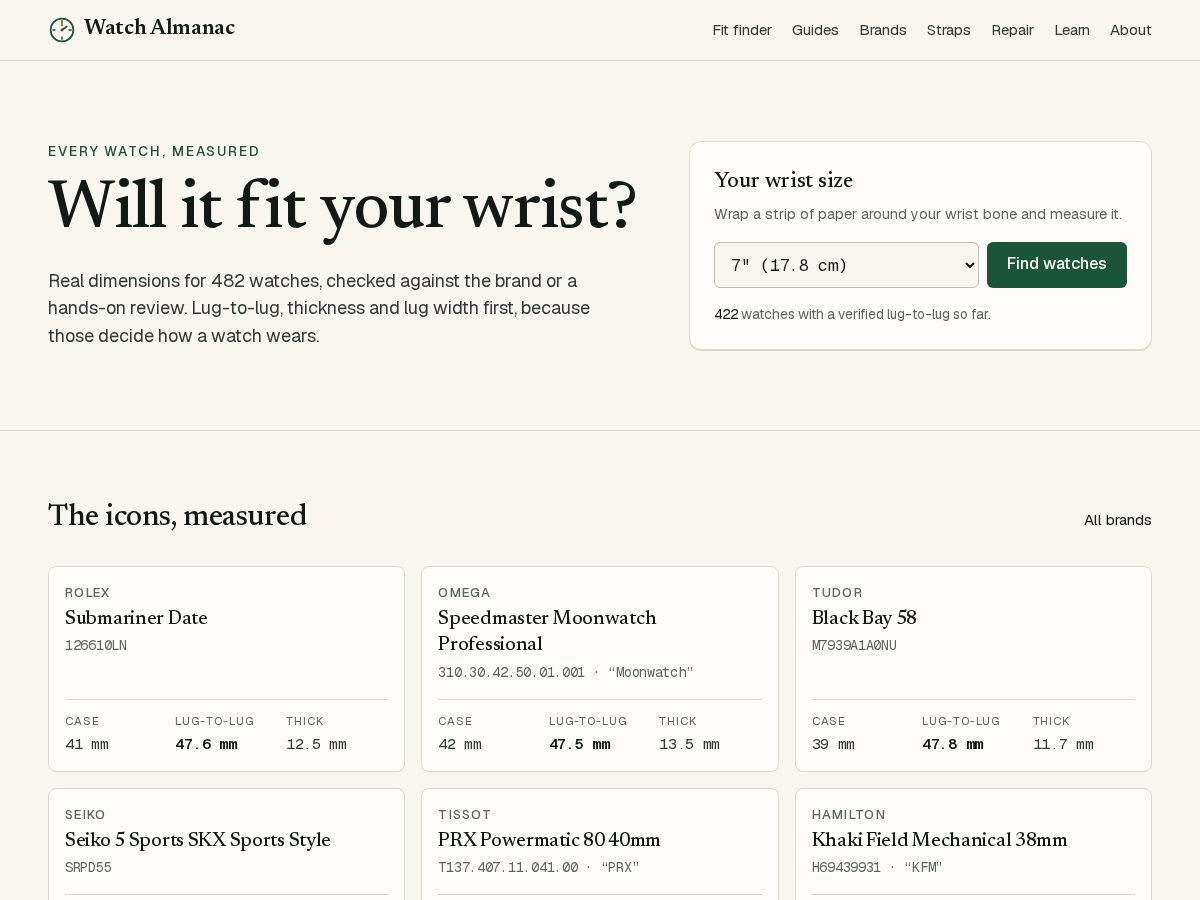Click the 42 mm case value
The width and height of the screenshot is (1200, 900).
(x=460, y=744)
